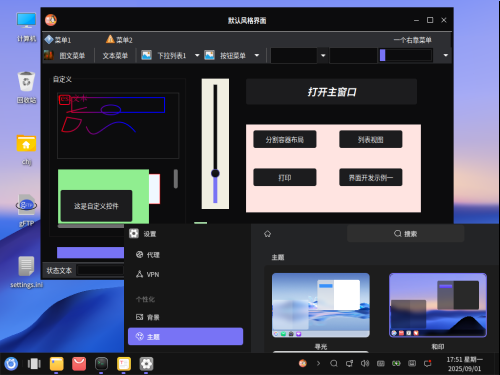Open the file manager taskbar icon

pyautogui.click(x=57, y=364)
